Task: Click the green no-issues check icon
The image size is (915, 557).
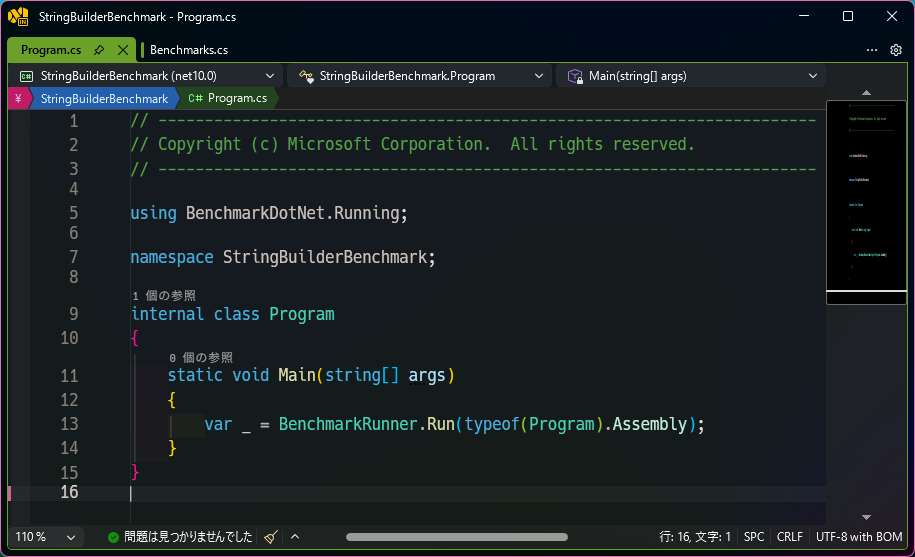Action: click(x=113, y=537)
